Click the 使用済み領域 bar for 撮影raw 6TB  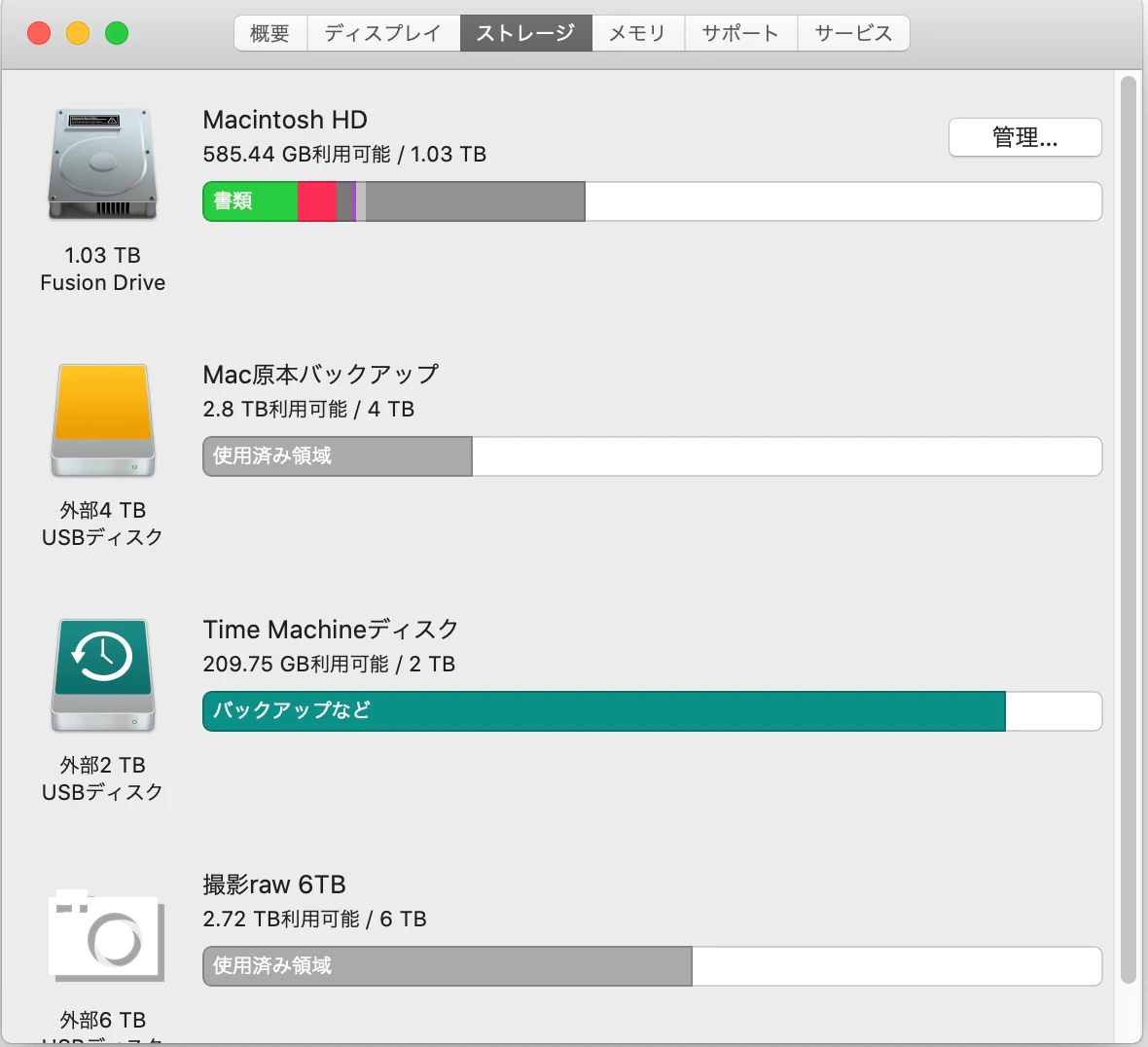(x=448, y=965)
